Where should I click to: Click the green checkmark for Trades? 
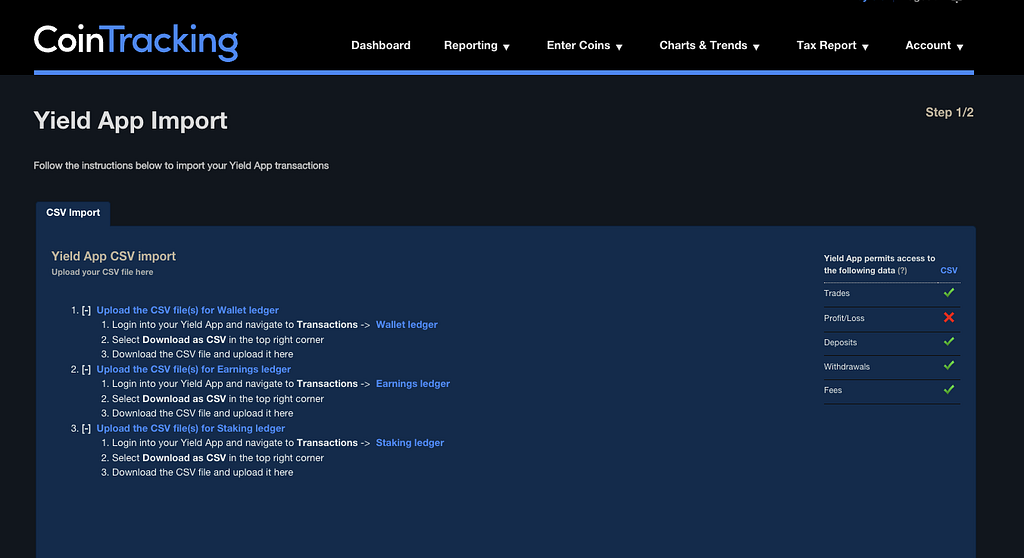949,293
